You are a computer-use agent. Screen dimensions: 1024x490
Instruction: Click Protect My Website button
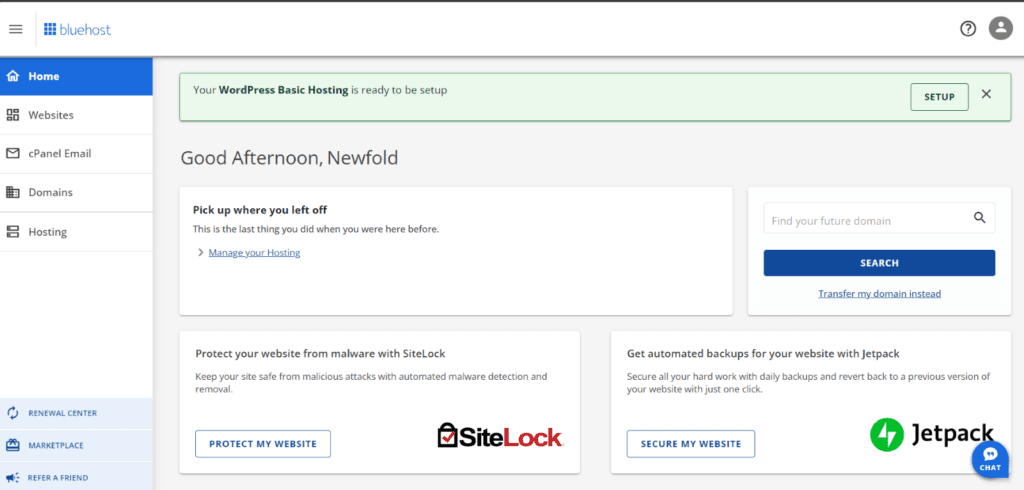coord(263,444)
